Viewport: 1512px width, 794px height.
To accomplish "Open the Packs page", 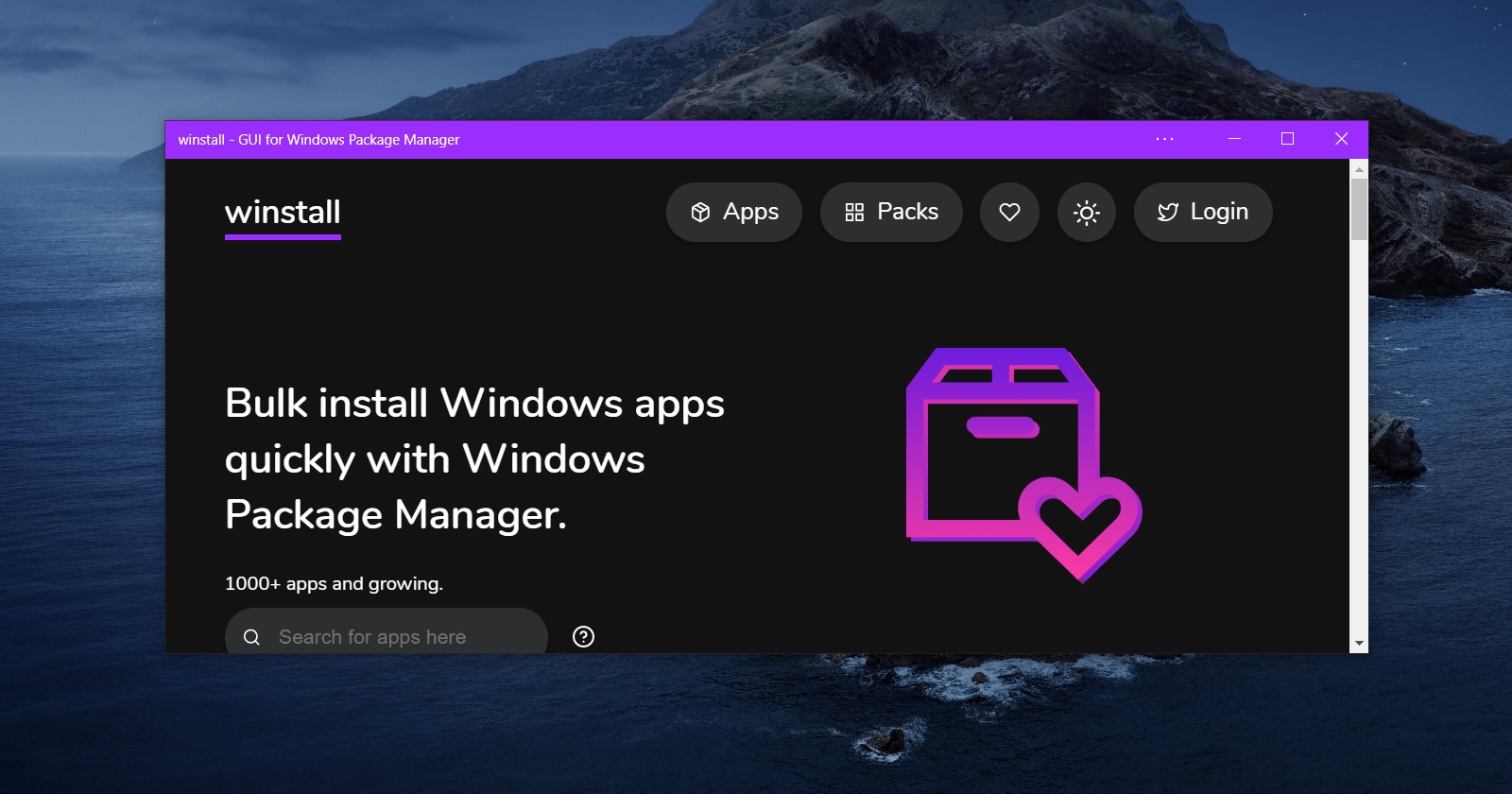I will point(891,212).
